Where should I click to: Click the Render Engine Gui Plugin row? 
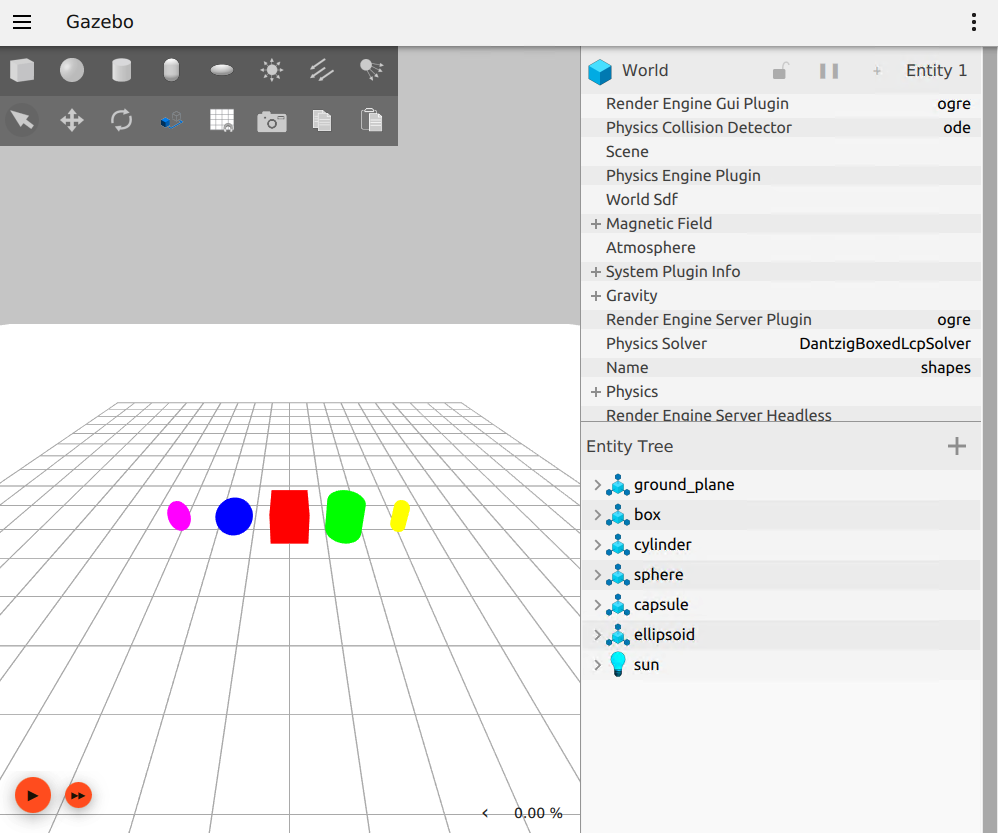[x=781, y=104]
